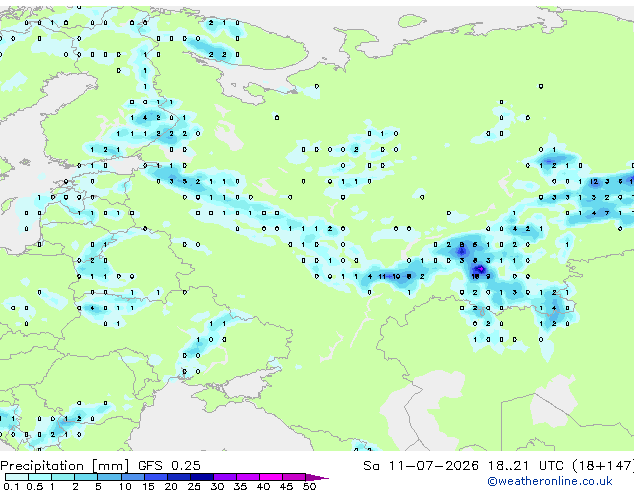Click the '45' legend scale label
Screen dimensions: 634x490
tap(286, 486)
